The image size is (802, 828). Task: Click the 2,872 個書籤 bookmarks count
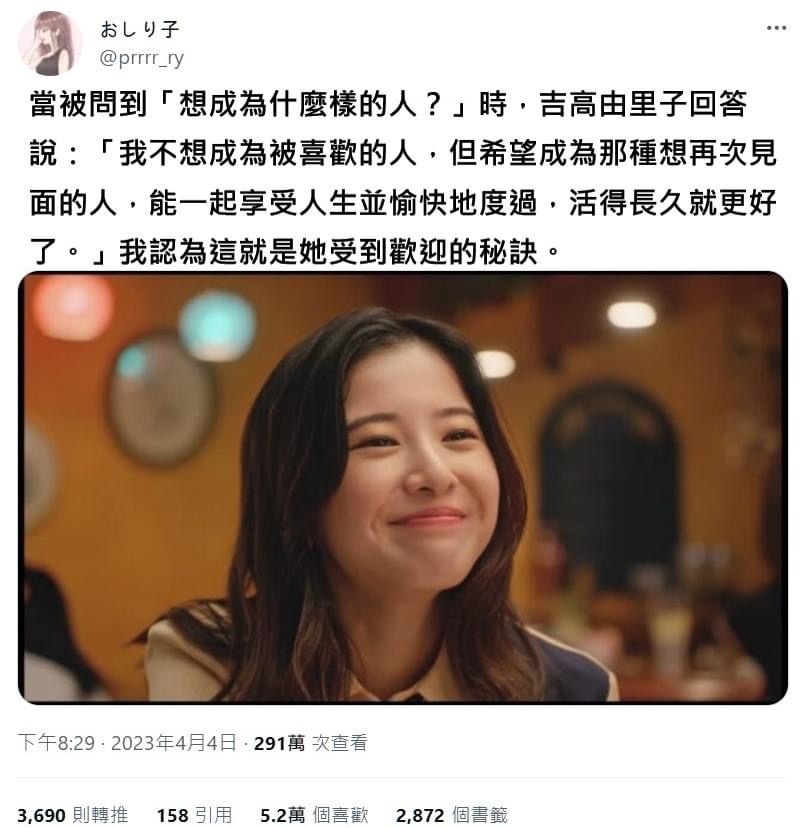(451, 815)
